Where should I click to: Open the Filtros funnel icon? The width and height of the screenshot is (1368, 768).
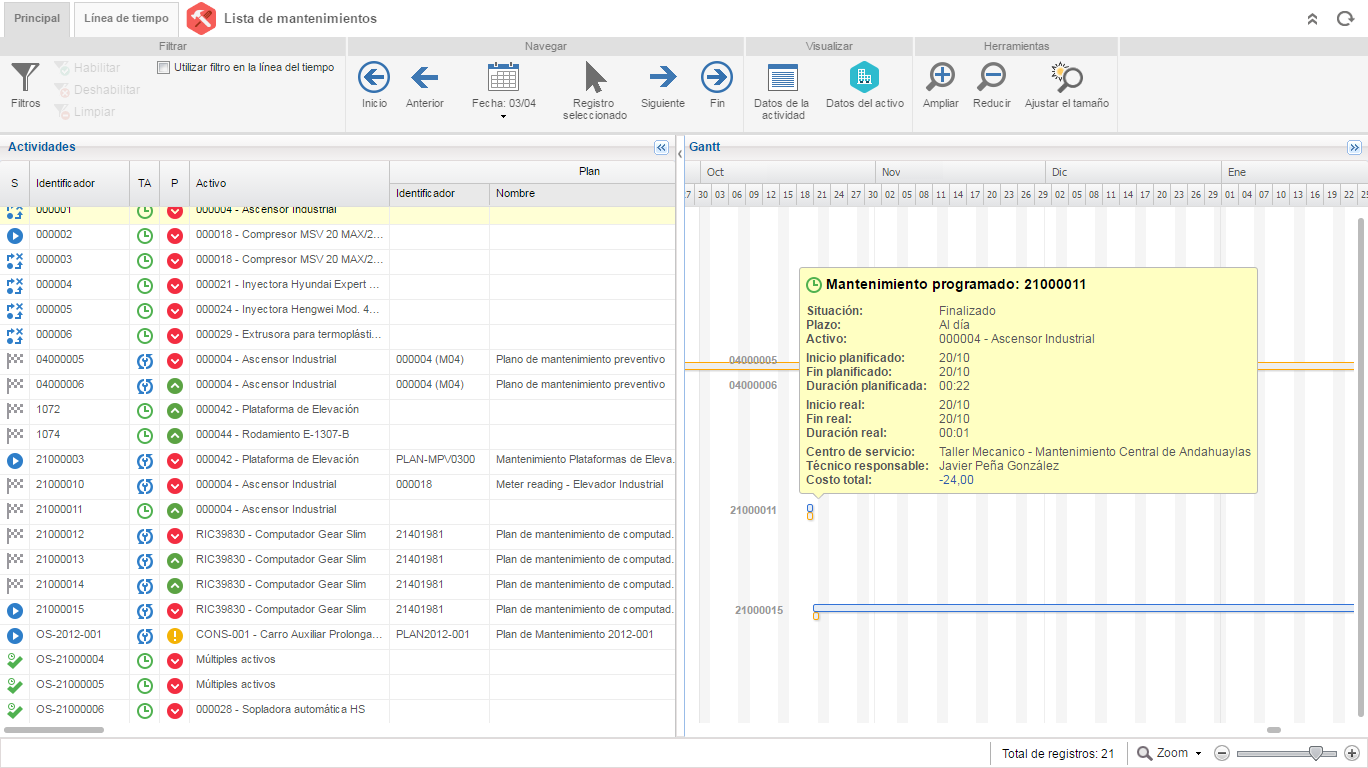[x=25, y=78]
